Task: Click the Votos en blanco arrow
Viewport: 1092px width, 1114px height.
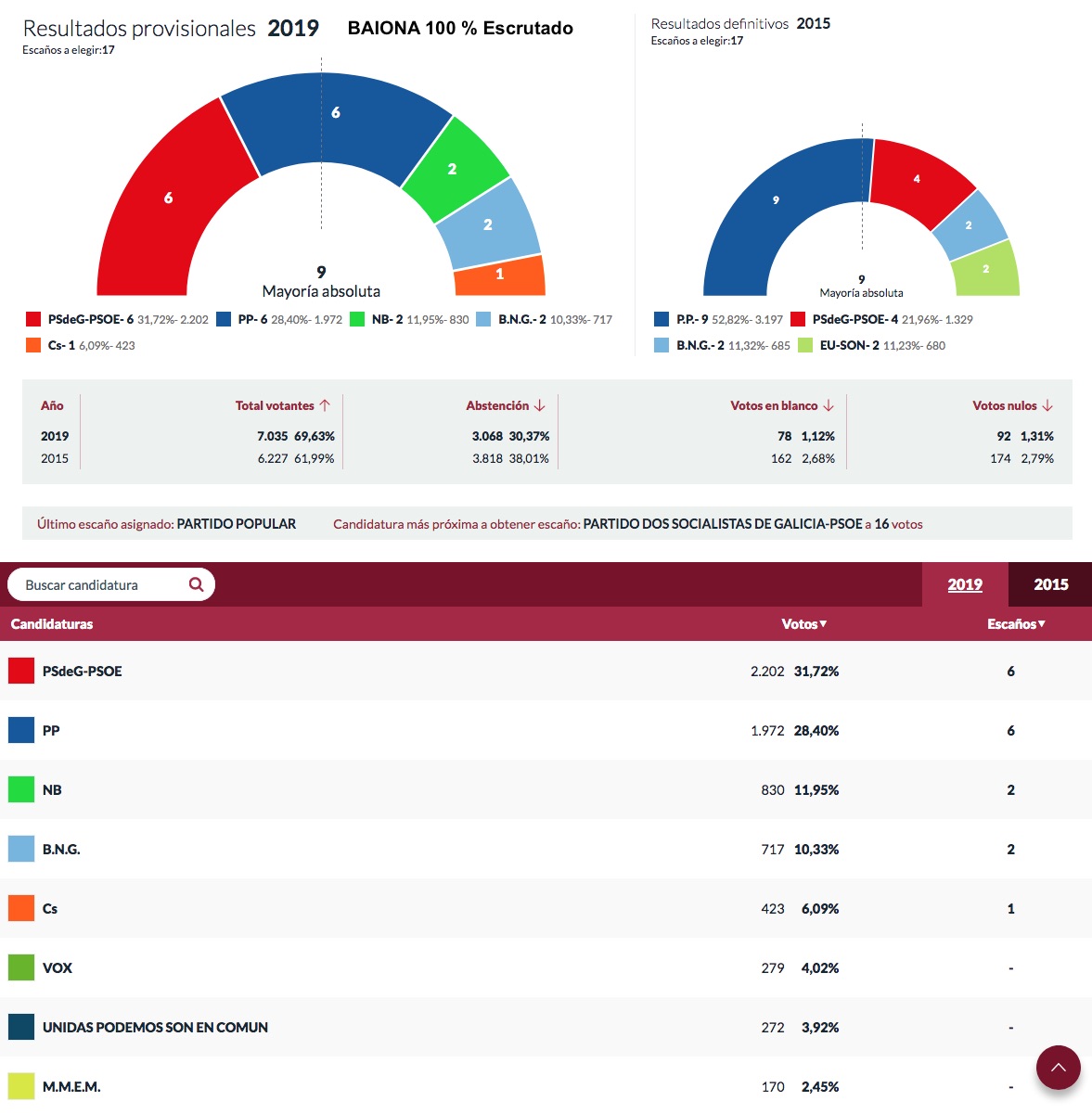Action: [829, 405]
